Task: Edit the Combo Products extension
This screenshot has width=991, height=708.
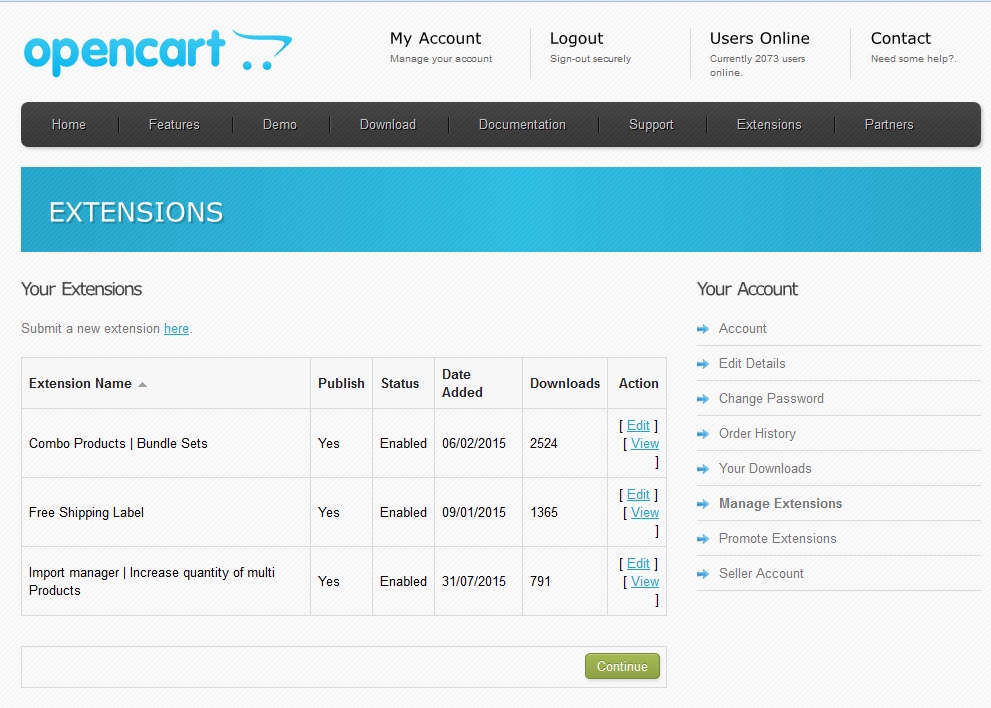Action: coord(638,425)
